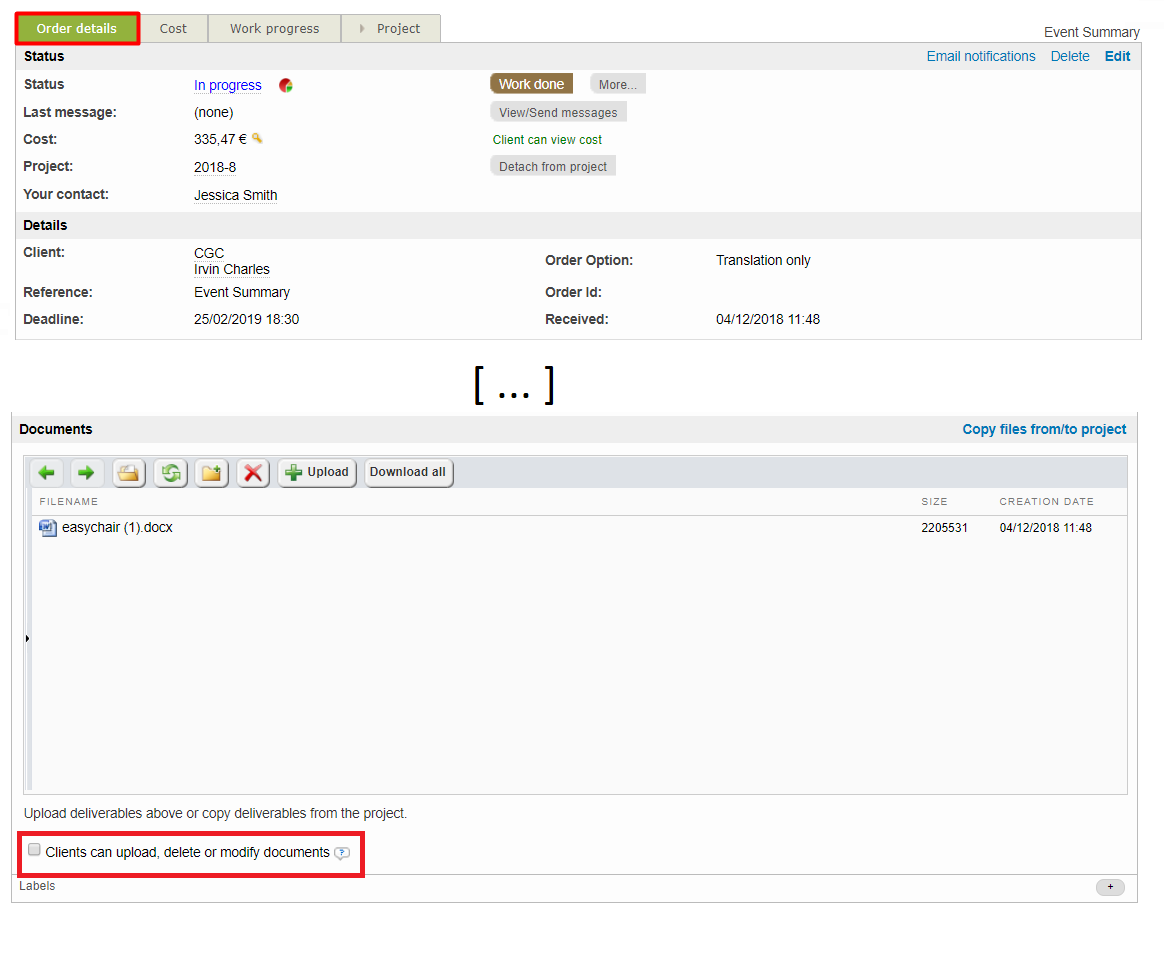This screenshot has width=1164, height=954.
Task: Click the open folder icon in Documents toolbar
Action: pos(129,473)
